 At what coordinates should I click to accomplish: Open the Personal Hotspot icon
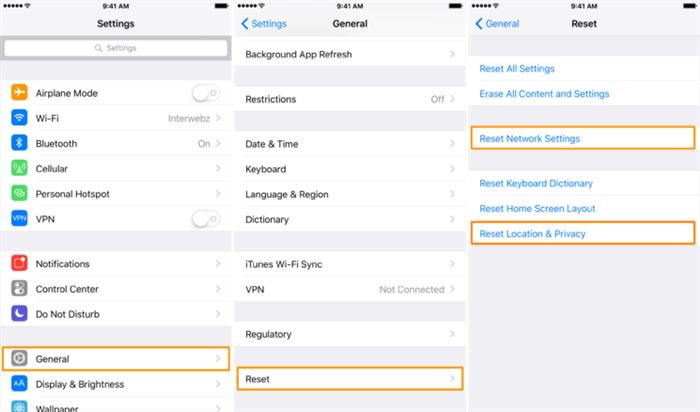(x=19, y=194)
